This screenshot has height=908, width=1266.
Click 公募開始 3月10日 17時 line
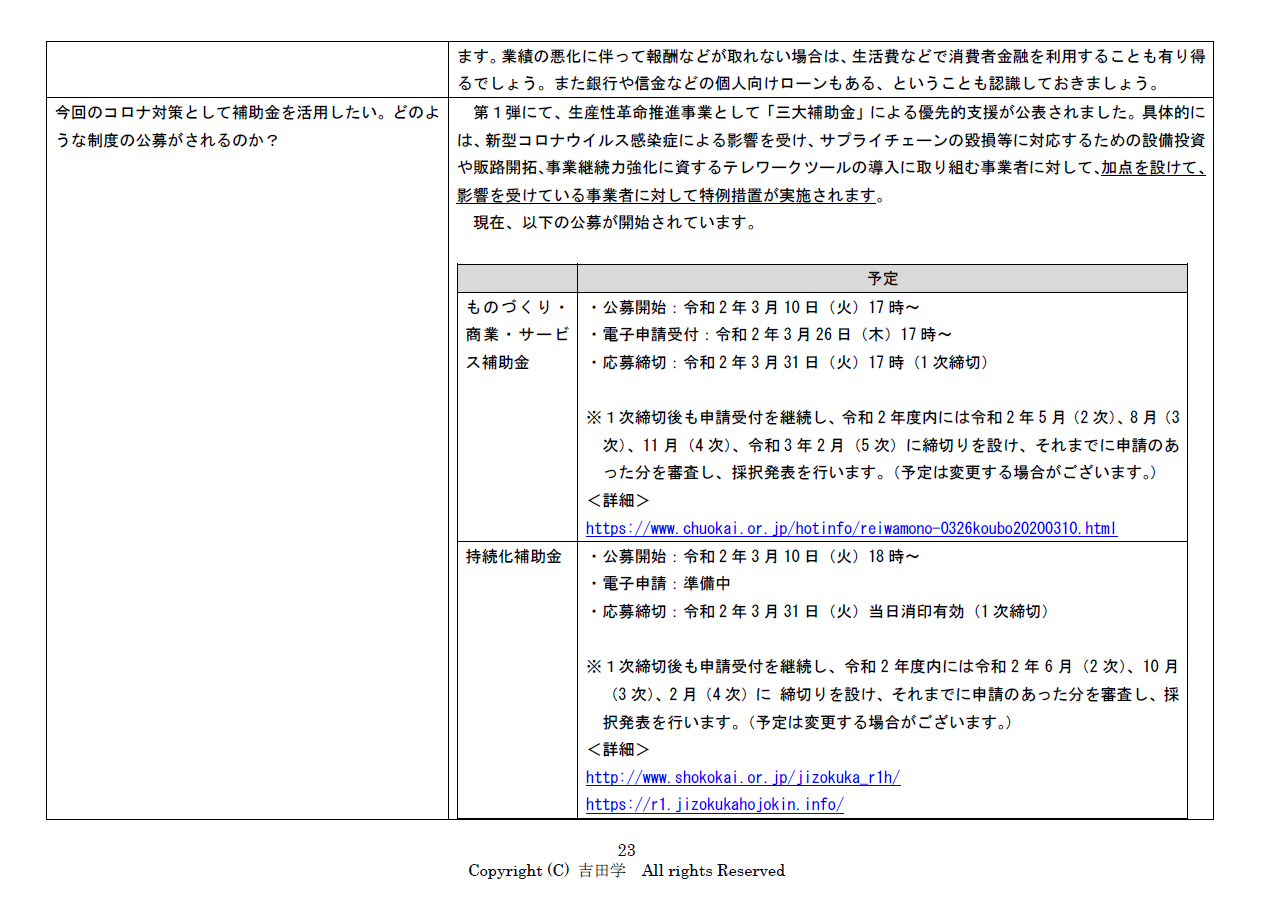[x=752, y=307]
